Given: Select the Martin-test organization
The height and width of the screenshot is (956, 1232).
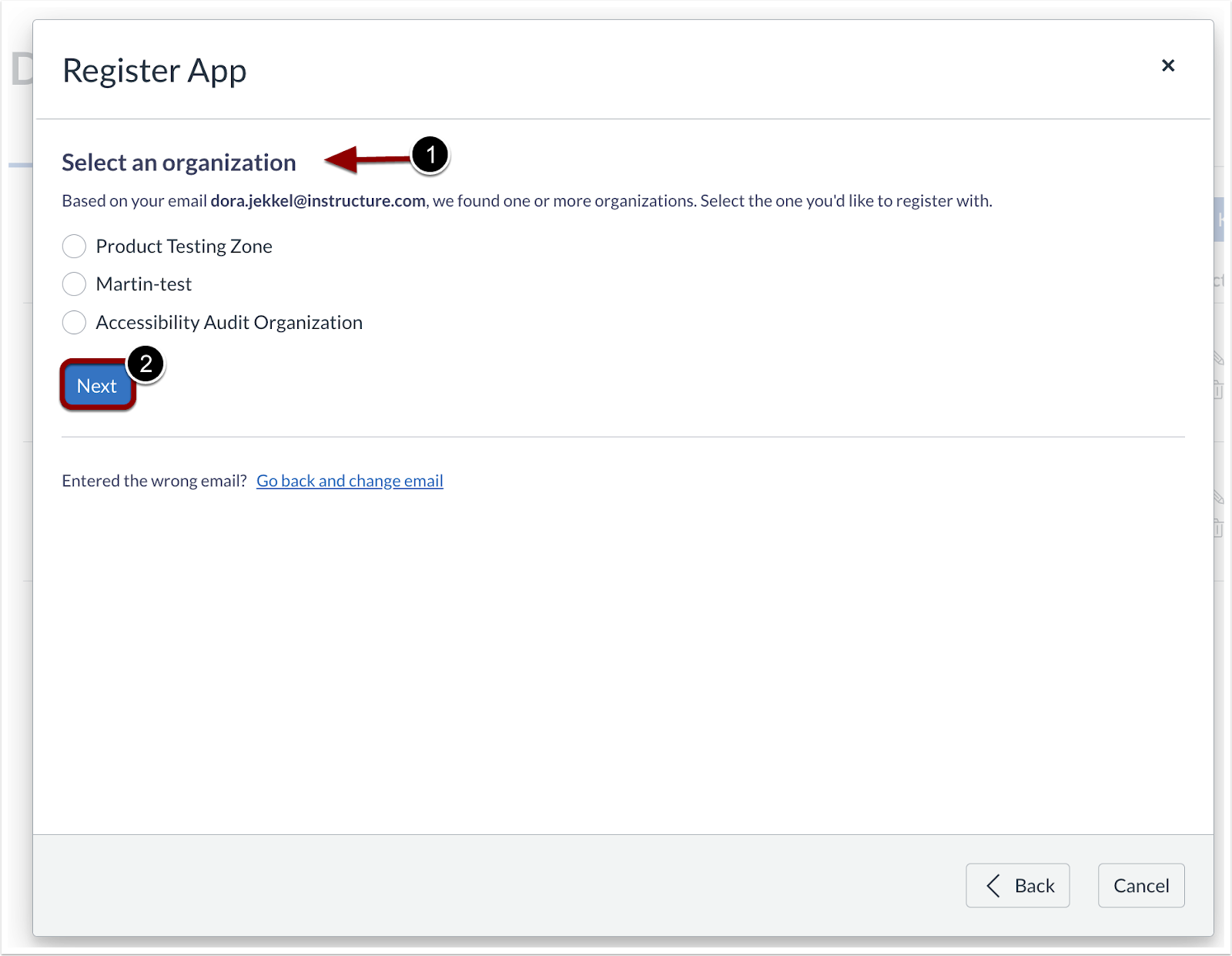Looking at the screenshot, I should tap(74, 283).
